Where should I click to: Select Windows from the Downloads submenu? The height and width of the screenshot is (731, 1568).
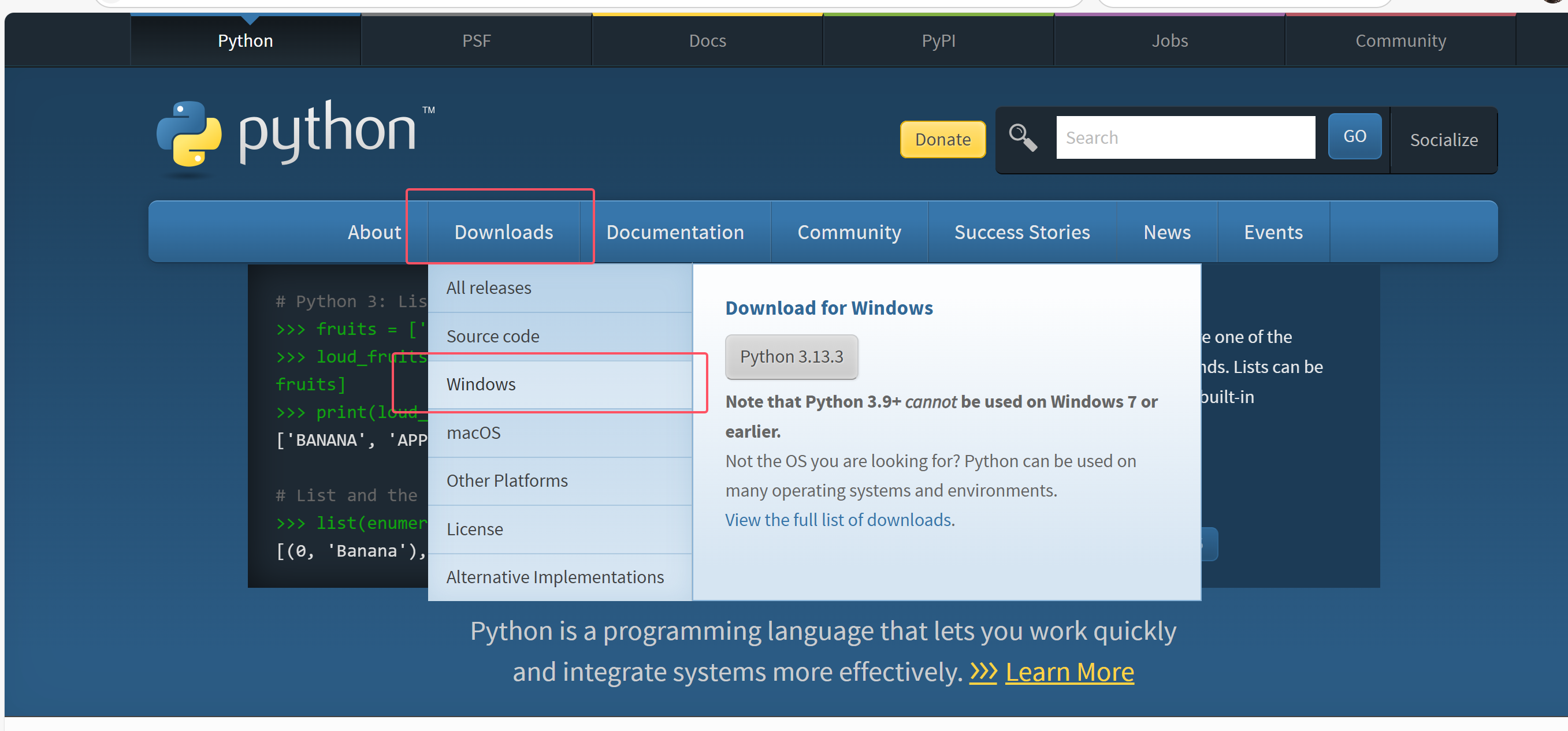(481, 385)
